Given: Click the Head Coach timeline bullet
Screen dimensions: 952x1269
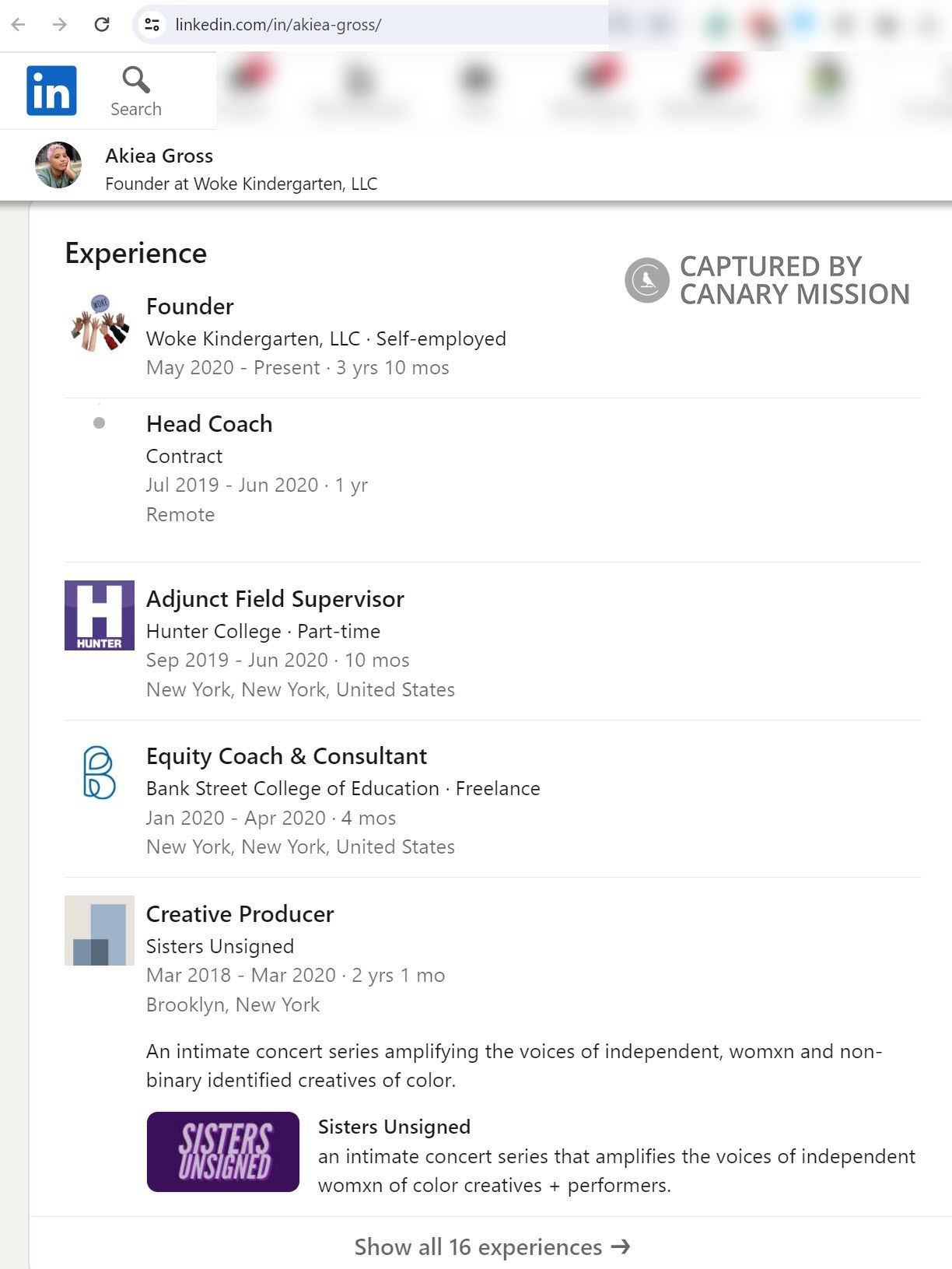Looking at the screenshot, I should pyautogui.click(x=100, y=422).
